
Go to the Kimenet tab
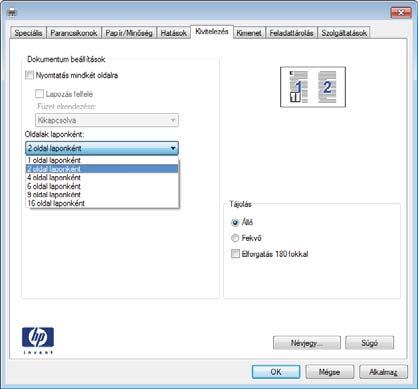(249, 33)
